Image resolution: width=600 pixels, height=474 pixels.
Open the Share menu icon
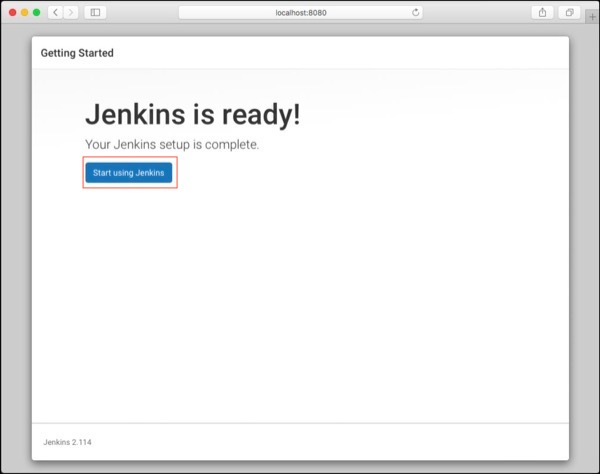pos(543,13)
